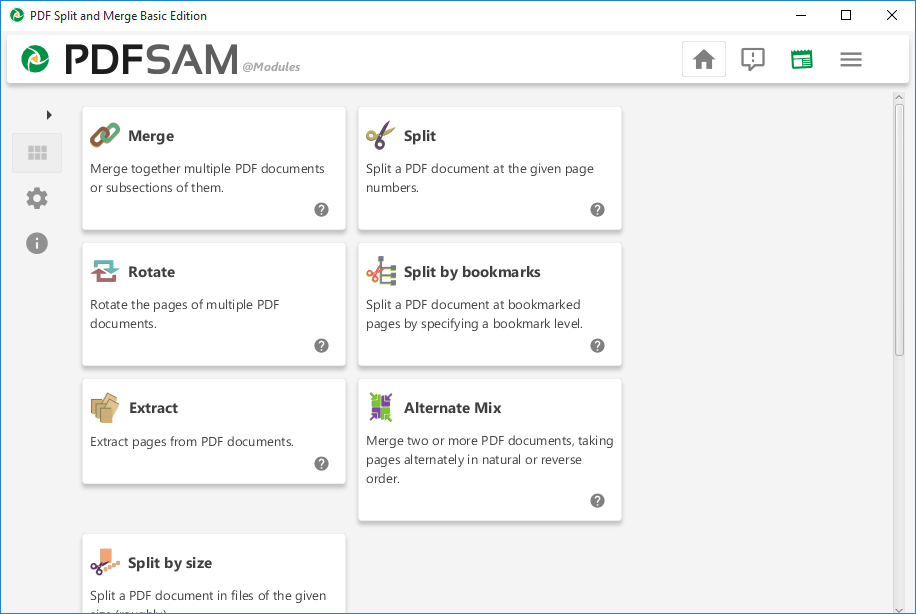Click the scrollbar up arrow

(x=899, y=98)
